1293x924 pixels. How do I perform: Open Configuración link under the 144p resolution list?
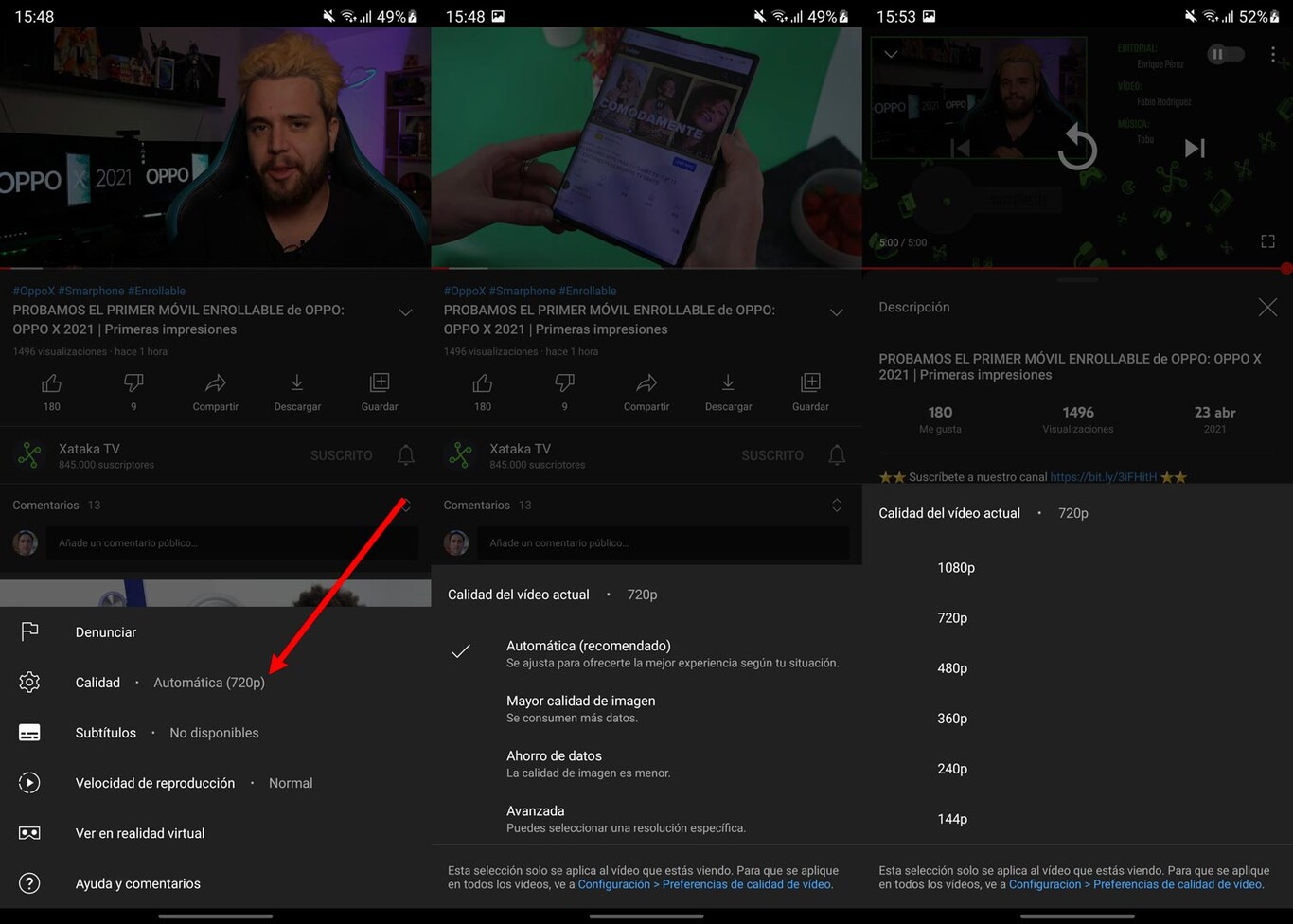point(1136,884)
